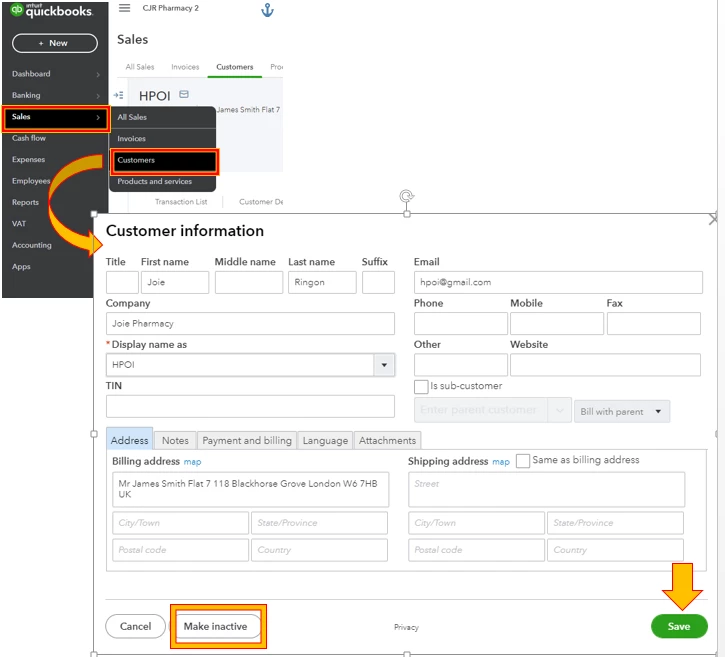This screenshot has height=657, width=725.
Task: Open the Billing address map link
Action: 192,462
